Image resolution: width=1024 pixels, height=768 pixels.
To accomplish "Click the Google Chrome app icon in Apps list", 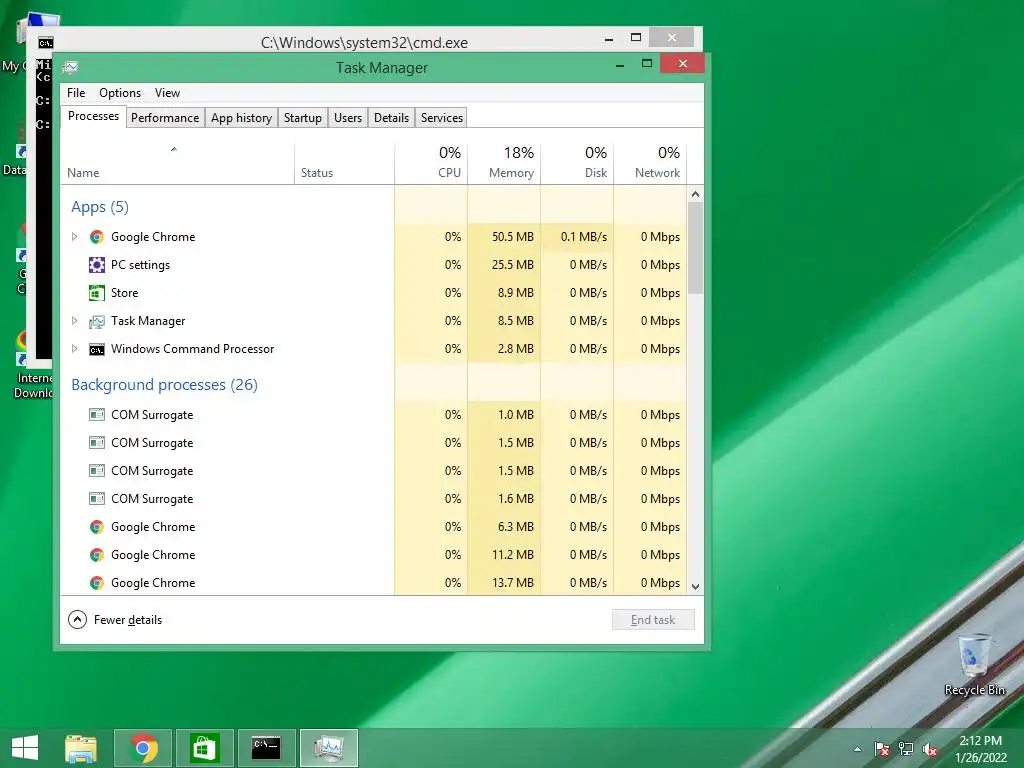I will click(x=97, y=237).
